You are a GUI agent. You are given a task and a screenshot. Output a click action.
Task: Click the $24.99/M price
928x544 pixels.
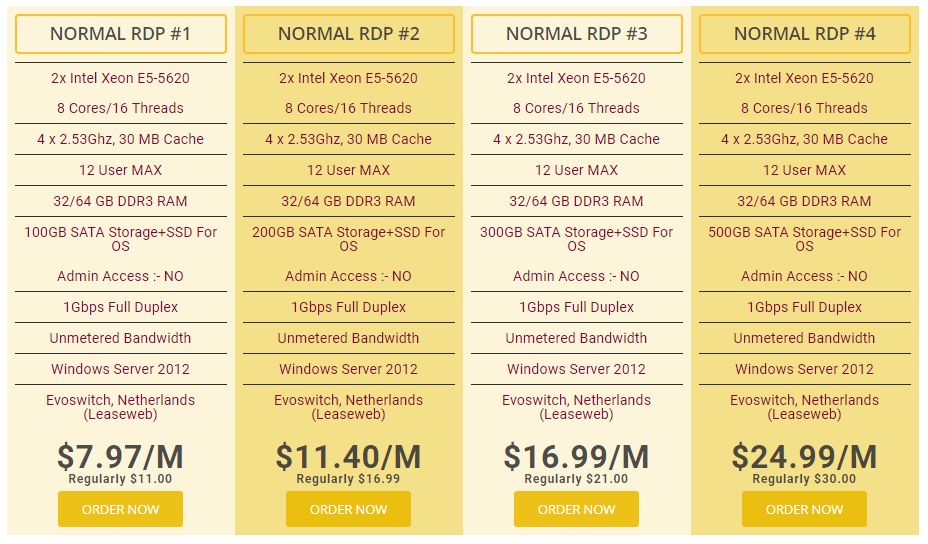click(804, 456)
